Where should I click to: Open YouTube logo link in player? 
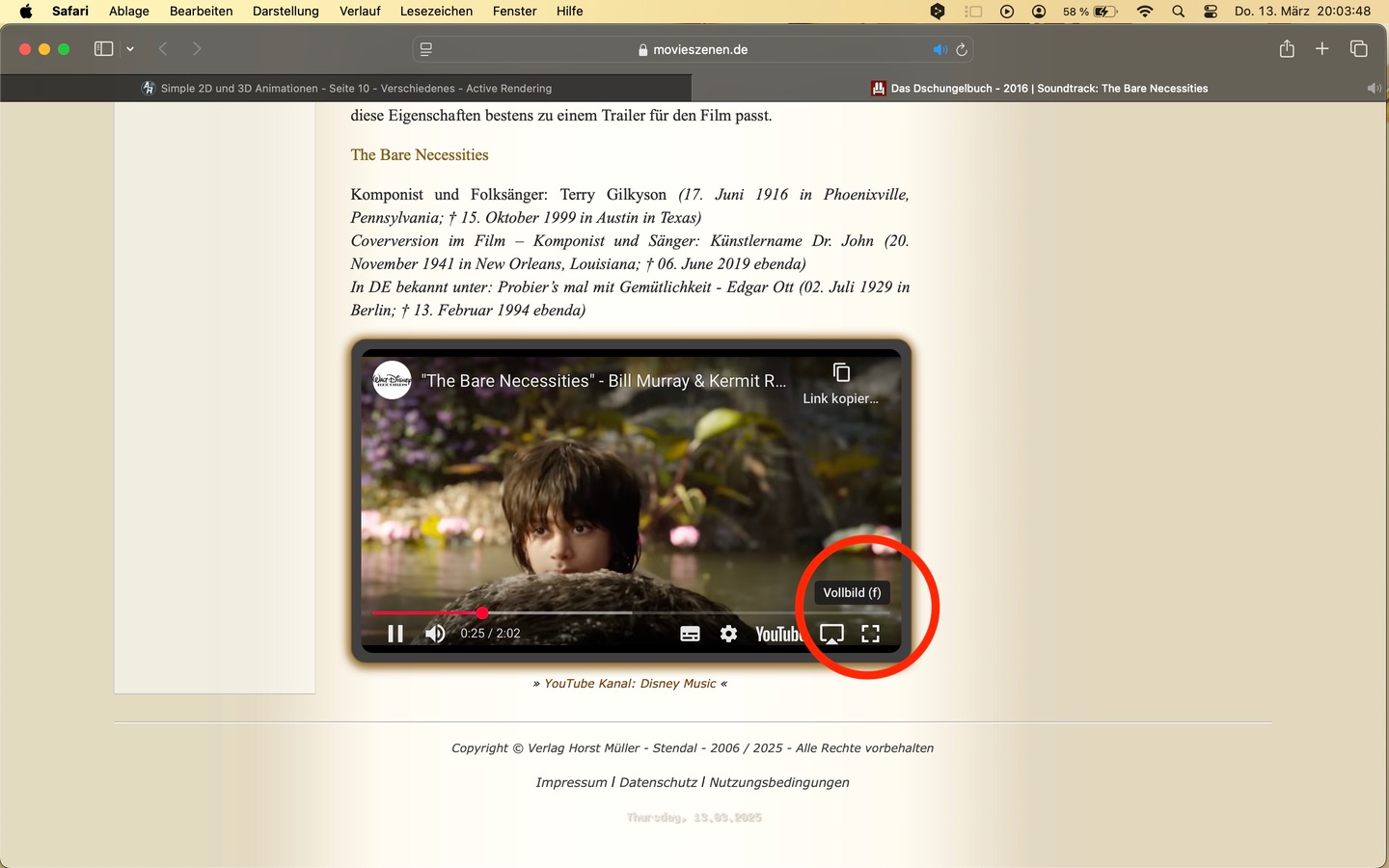pyautogui.click(x=778, y=634)
